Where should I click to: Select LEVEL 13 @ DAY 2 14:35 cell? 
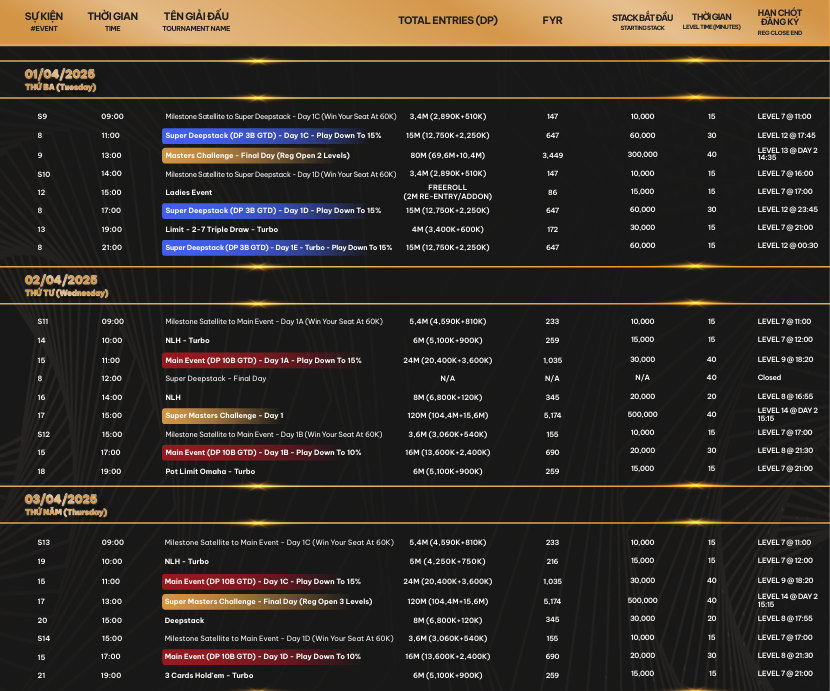point(787,154)
